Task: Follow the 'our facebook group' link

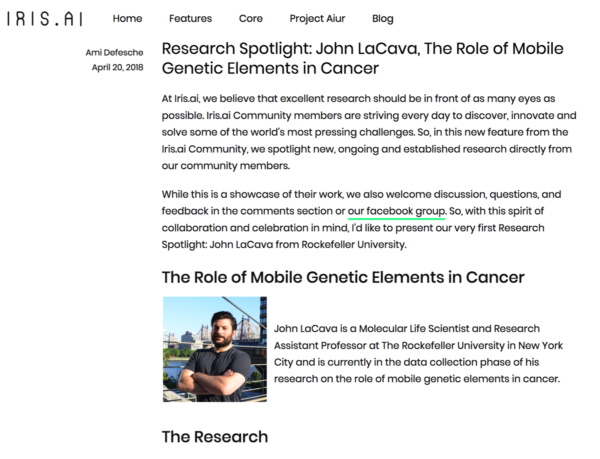Action: tap(396, 212)
